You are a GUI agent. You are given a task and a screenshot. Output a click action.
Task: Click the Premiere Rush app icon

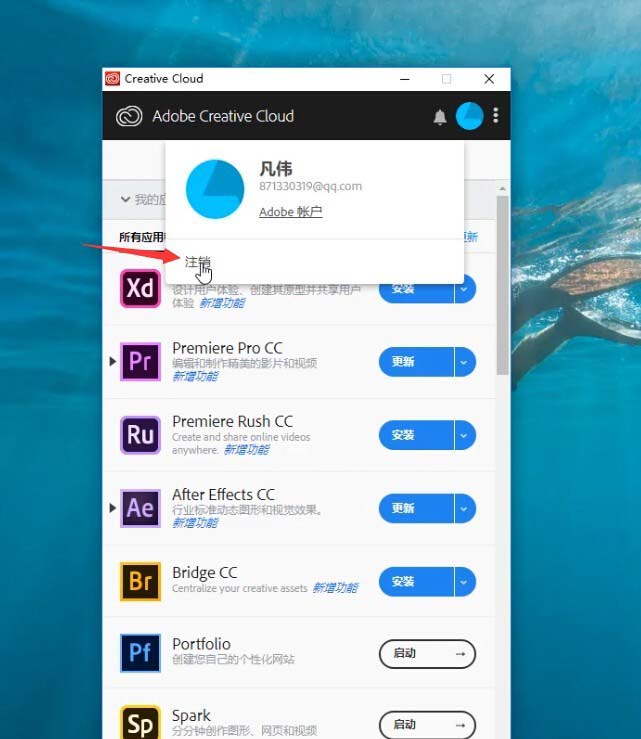click(140, 435)
